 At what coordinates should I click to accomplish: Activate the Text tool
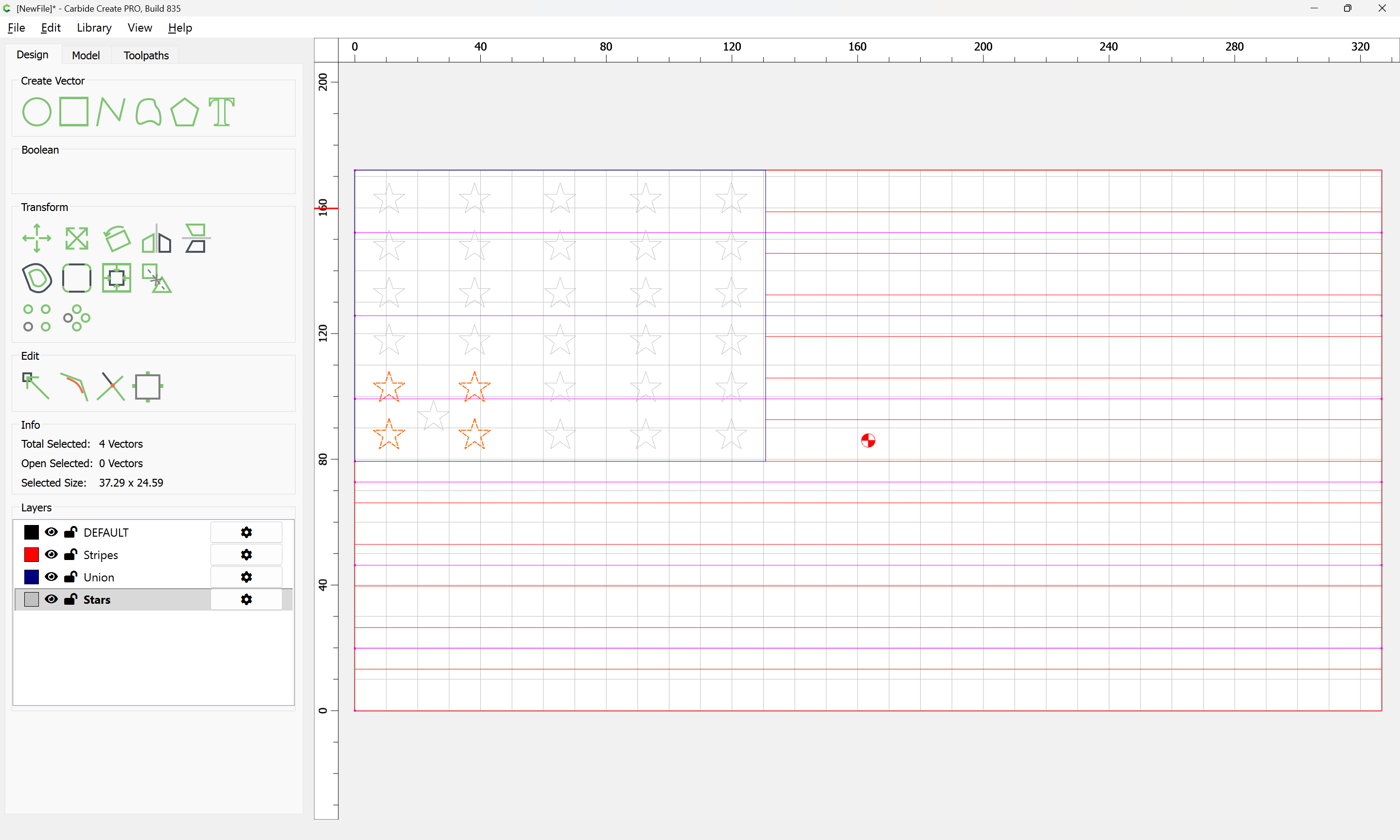pos(221,111)
